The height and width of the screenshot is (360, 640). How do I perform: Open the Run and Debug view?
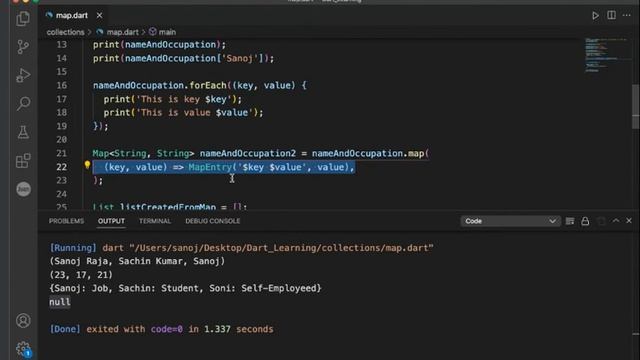(23, 76)
